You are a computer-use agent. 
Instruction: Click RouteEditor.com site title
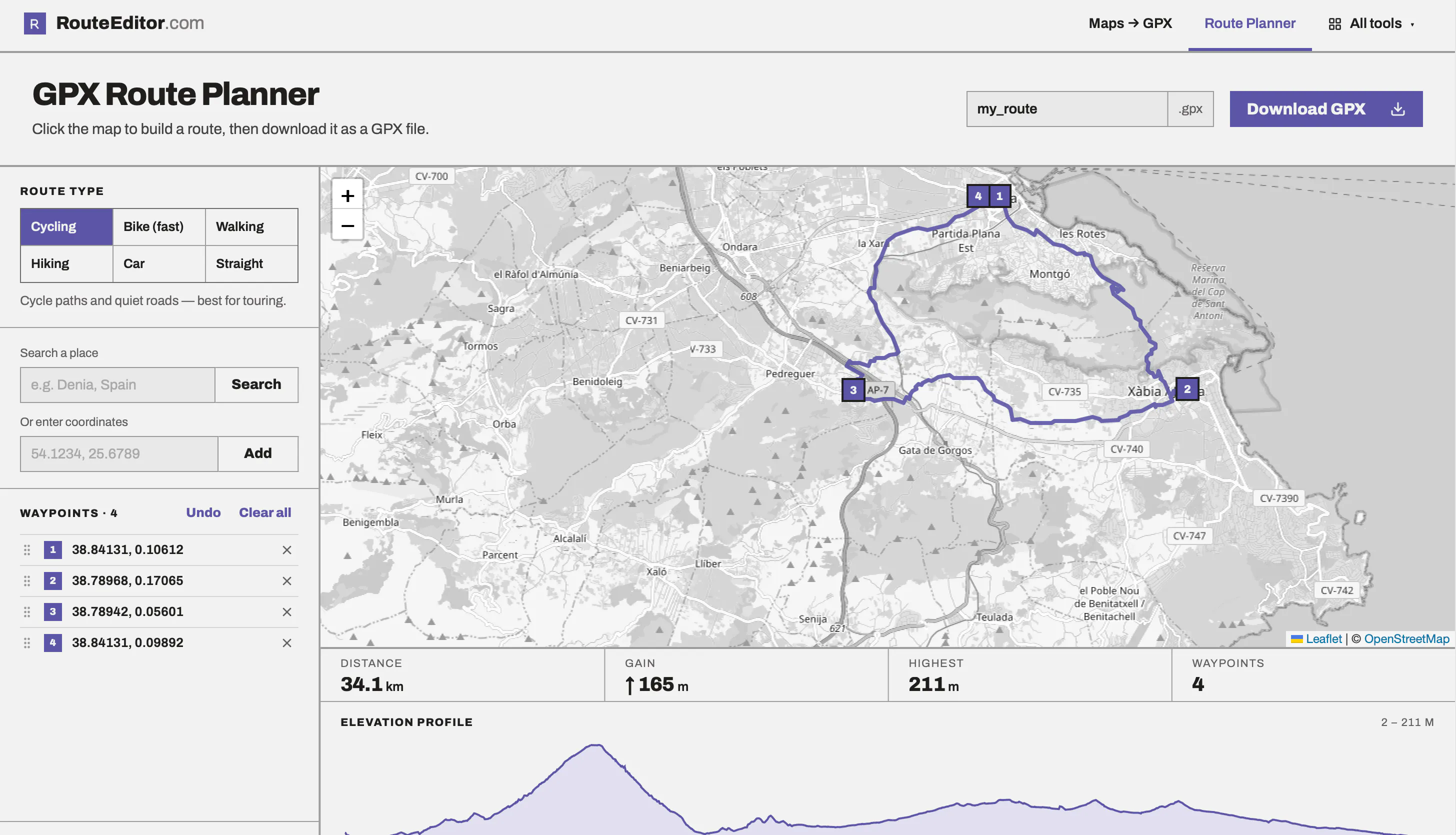click(x=130, y=23)
